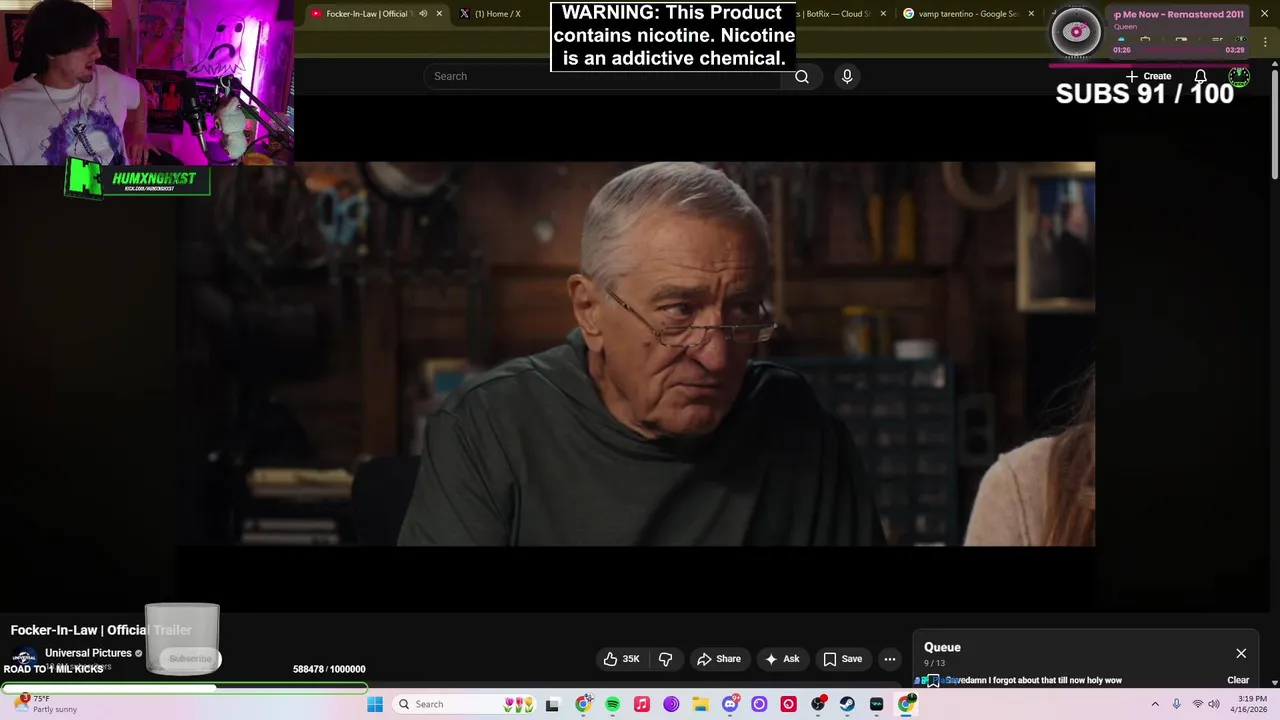Open OBS Studio from the taskbar
This screenshot has width=1280, height=720.
(x=818, y=704)
